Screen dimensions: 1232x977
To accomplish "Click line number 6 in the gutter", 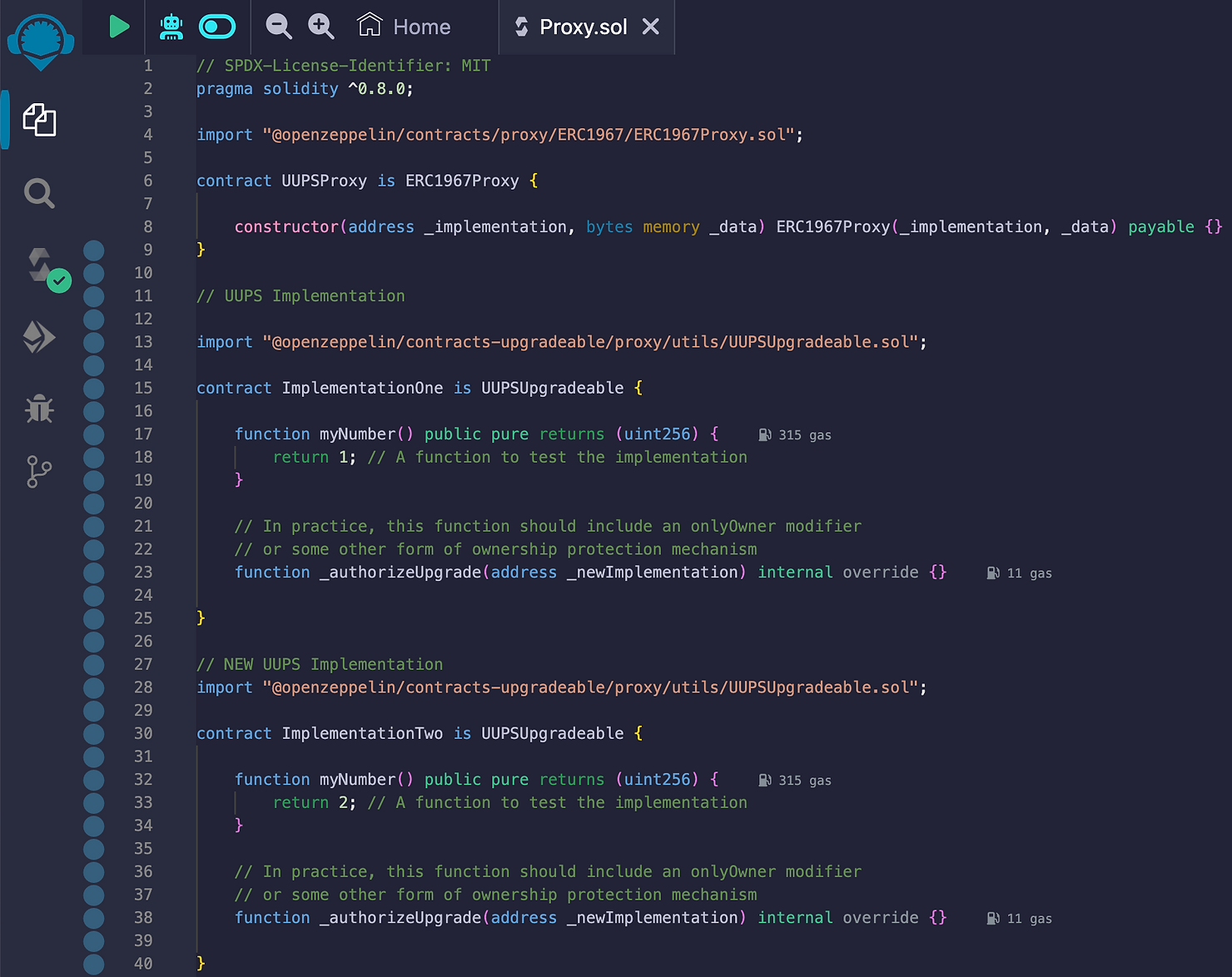I will 148,181.
